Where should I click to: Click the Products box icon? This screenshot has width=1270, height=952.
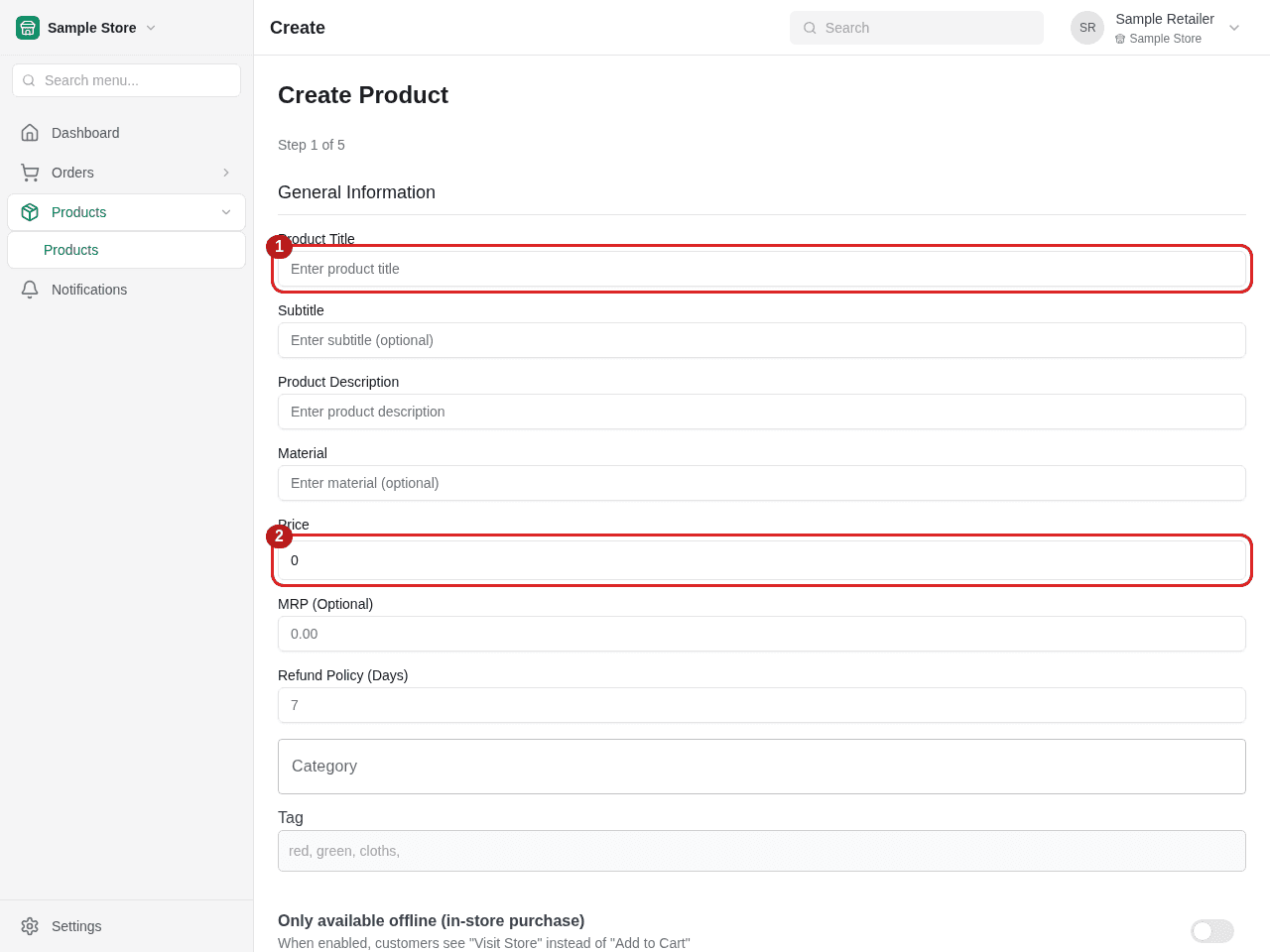(30, 212)
